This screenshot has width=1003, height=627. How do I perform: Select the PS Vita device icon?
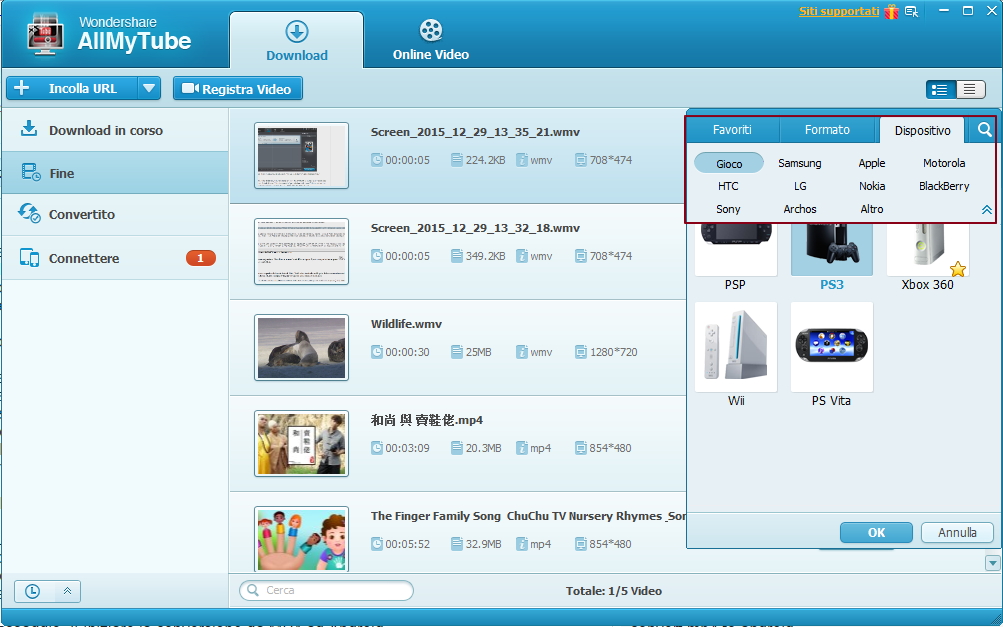coord(831,346)
